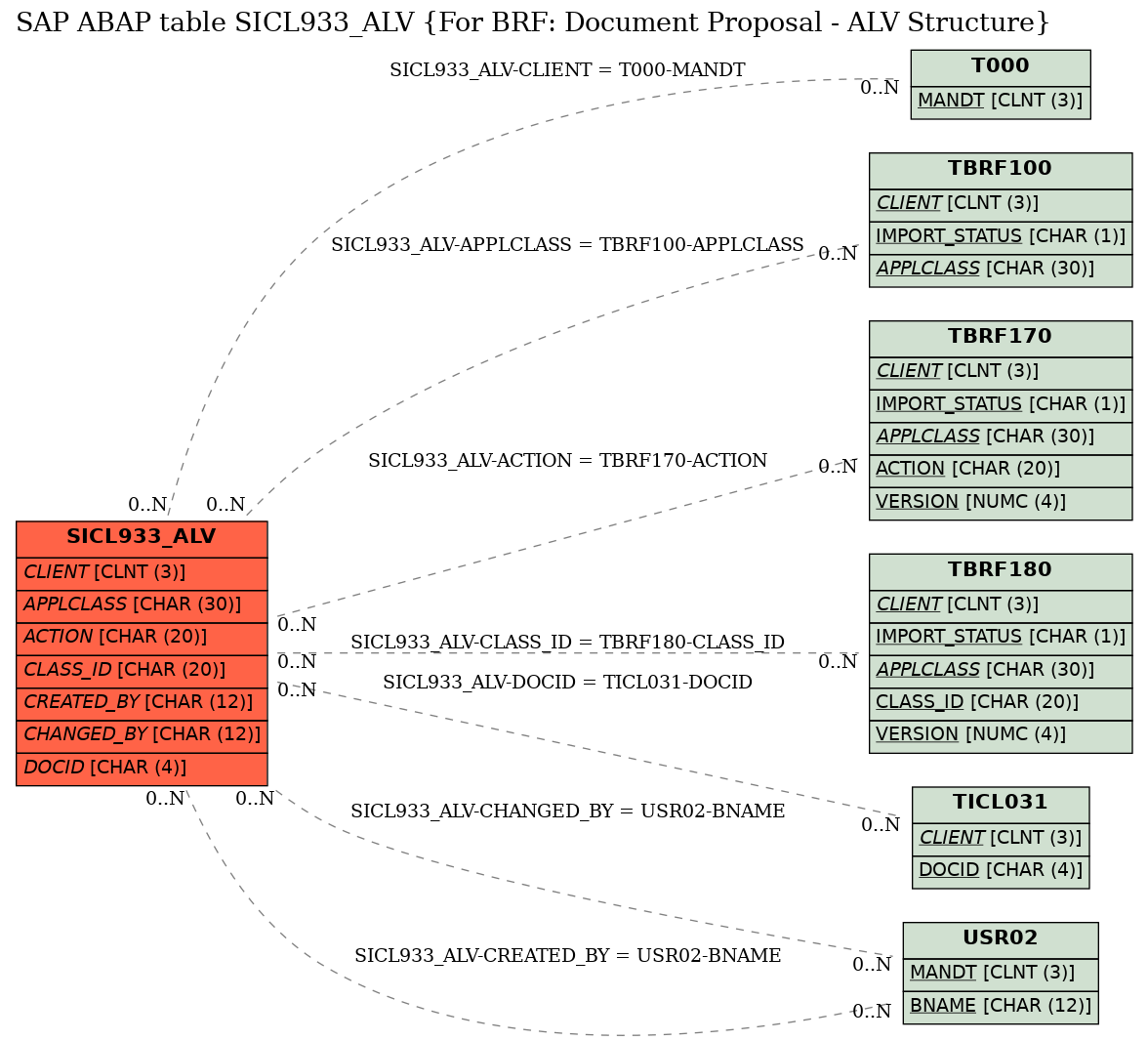Select DOCID field in TICL031 table
This screenshot has width=1148, height=1041.
[x=1000, y=872]
